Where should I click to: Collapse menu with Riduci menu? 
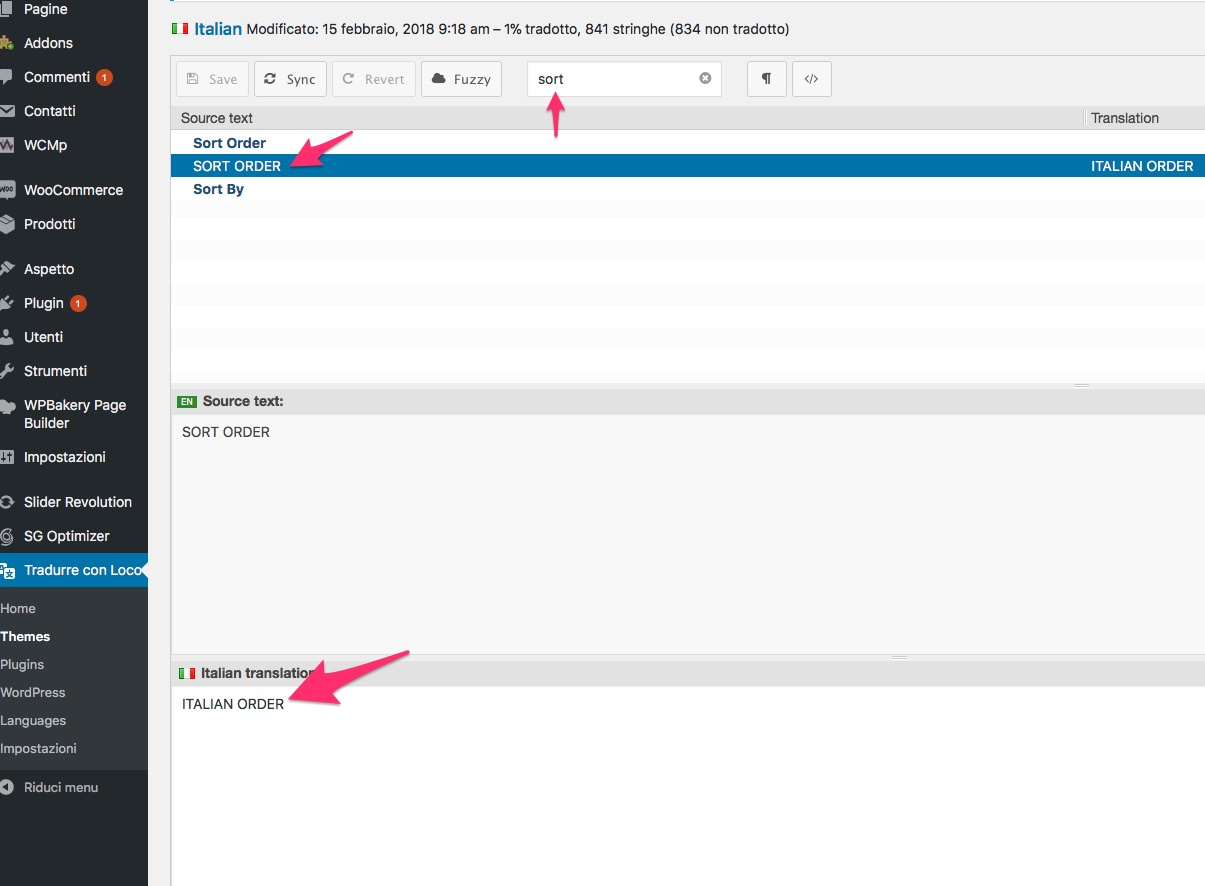60,787
